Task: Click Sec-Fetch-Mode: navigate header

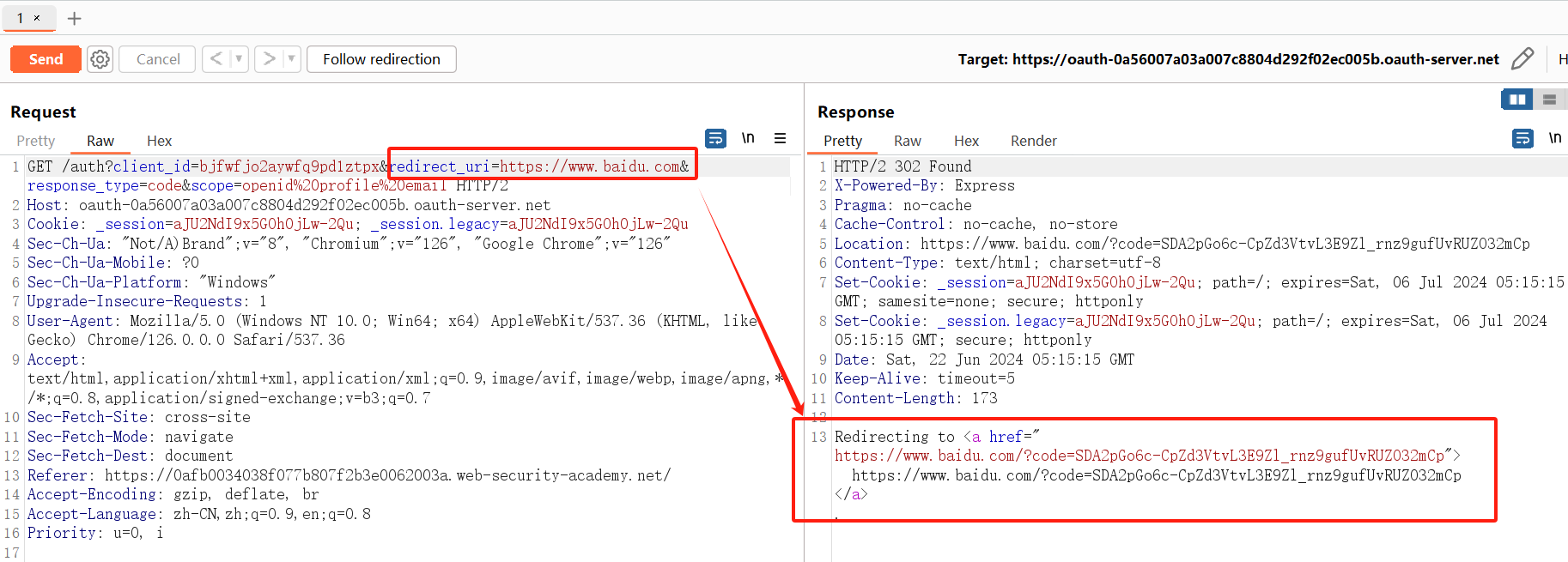Action: pos(130,437)
